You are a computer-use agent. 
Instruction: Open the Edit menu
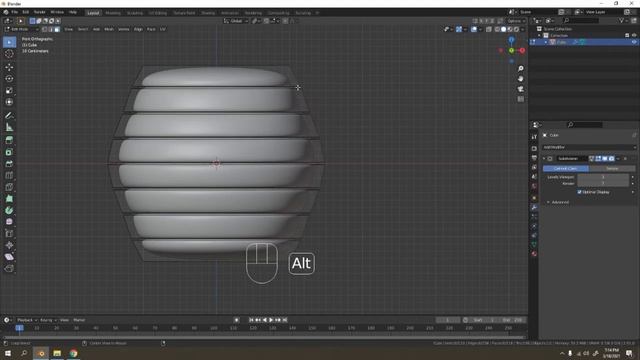26,12
